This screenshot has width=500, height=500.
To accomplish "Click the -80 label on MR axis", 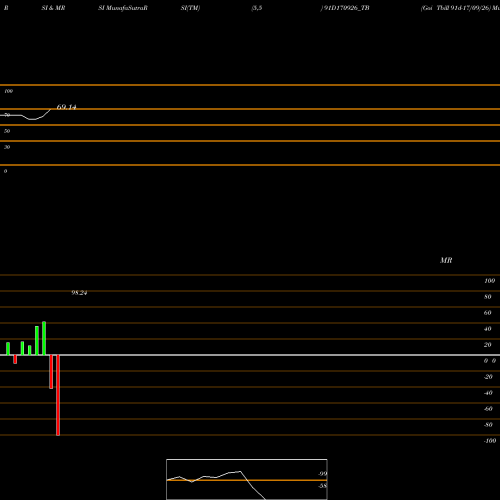I will [x=488, y=425].
